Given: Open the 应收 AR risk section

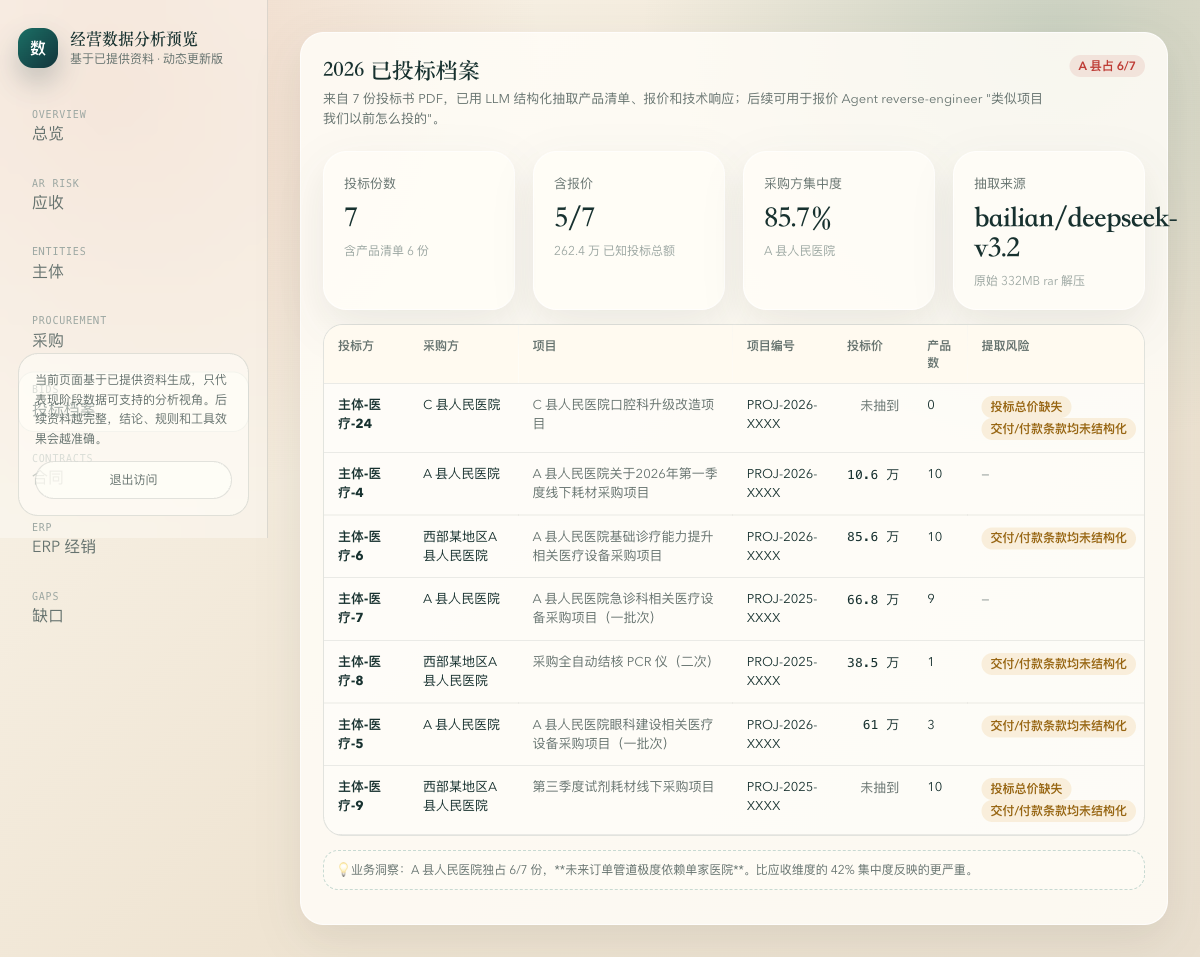Looking at the screenshot, I should pos(47,202).
